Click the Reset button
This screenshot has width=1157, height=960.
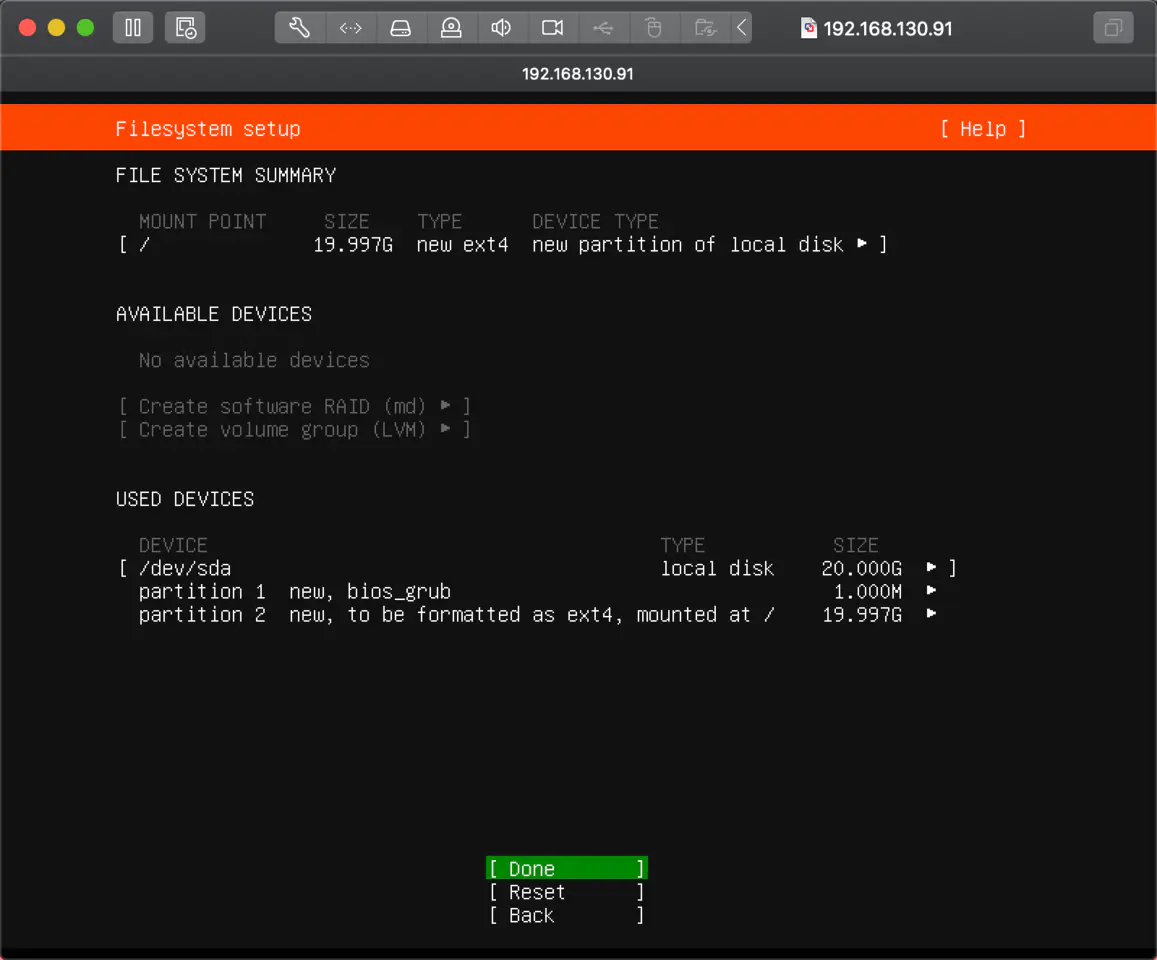coord(567,892)
